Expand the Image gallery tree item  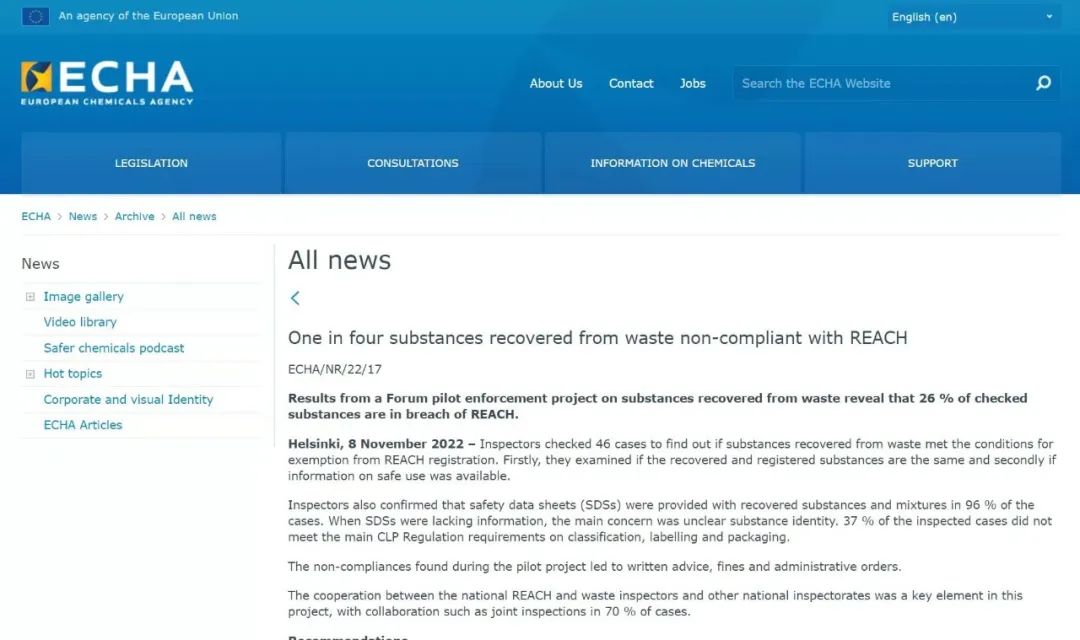[30, 297]
